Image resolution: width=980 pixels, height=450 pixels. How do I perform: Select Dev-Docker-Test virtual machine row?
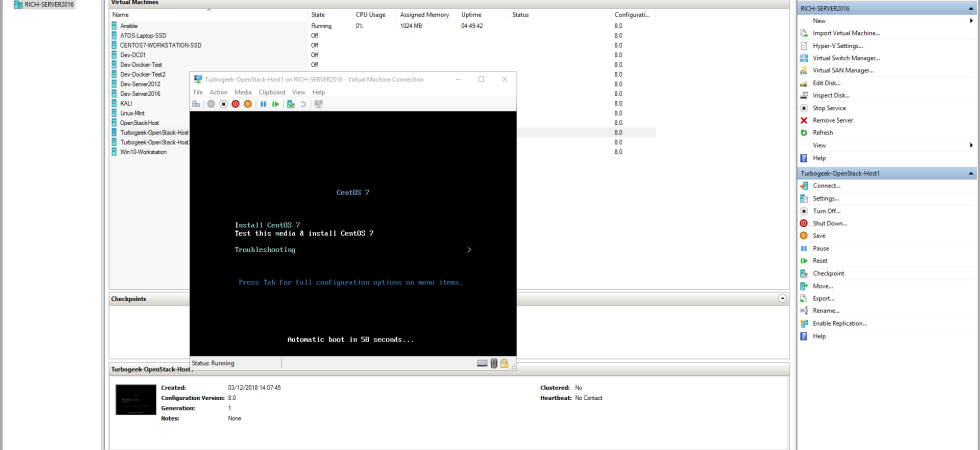(382, 64)
